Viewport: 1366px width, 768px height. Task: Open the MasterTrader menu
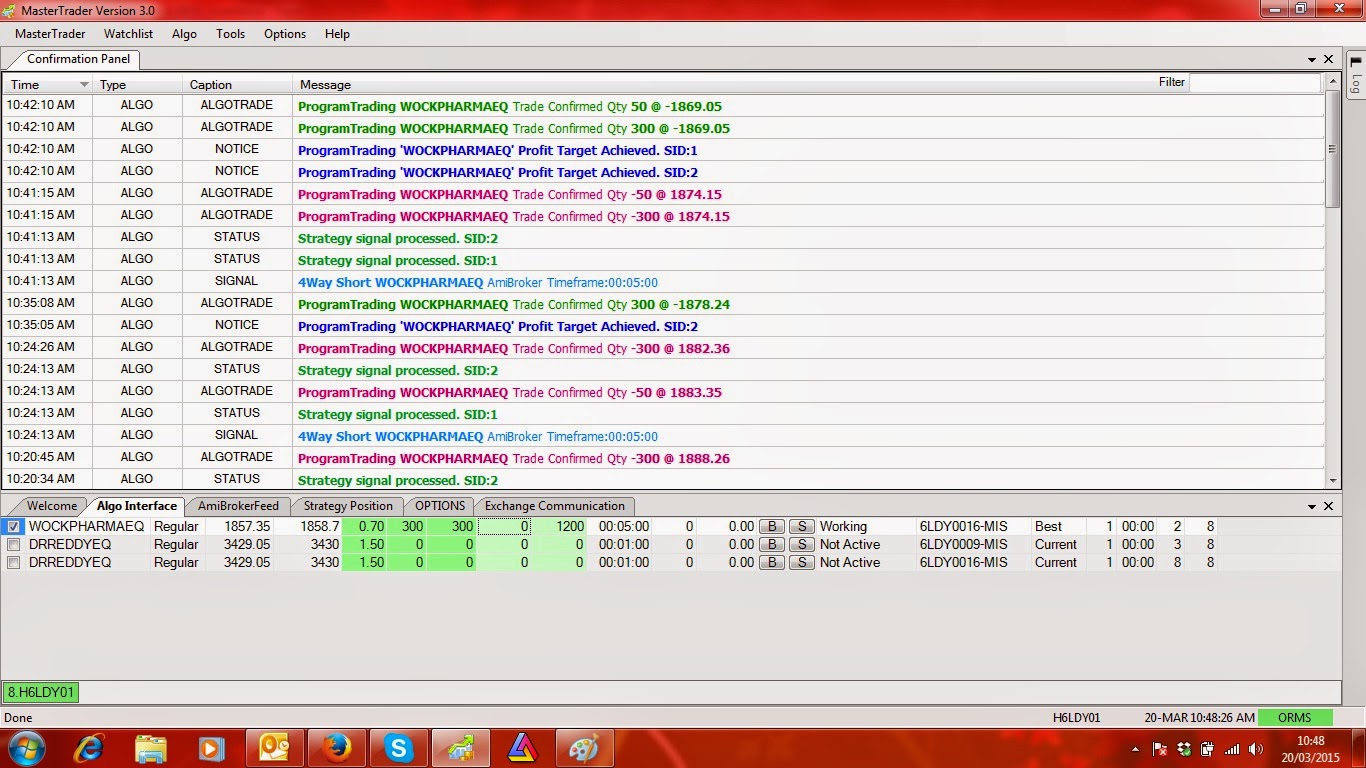coord(50,34)
